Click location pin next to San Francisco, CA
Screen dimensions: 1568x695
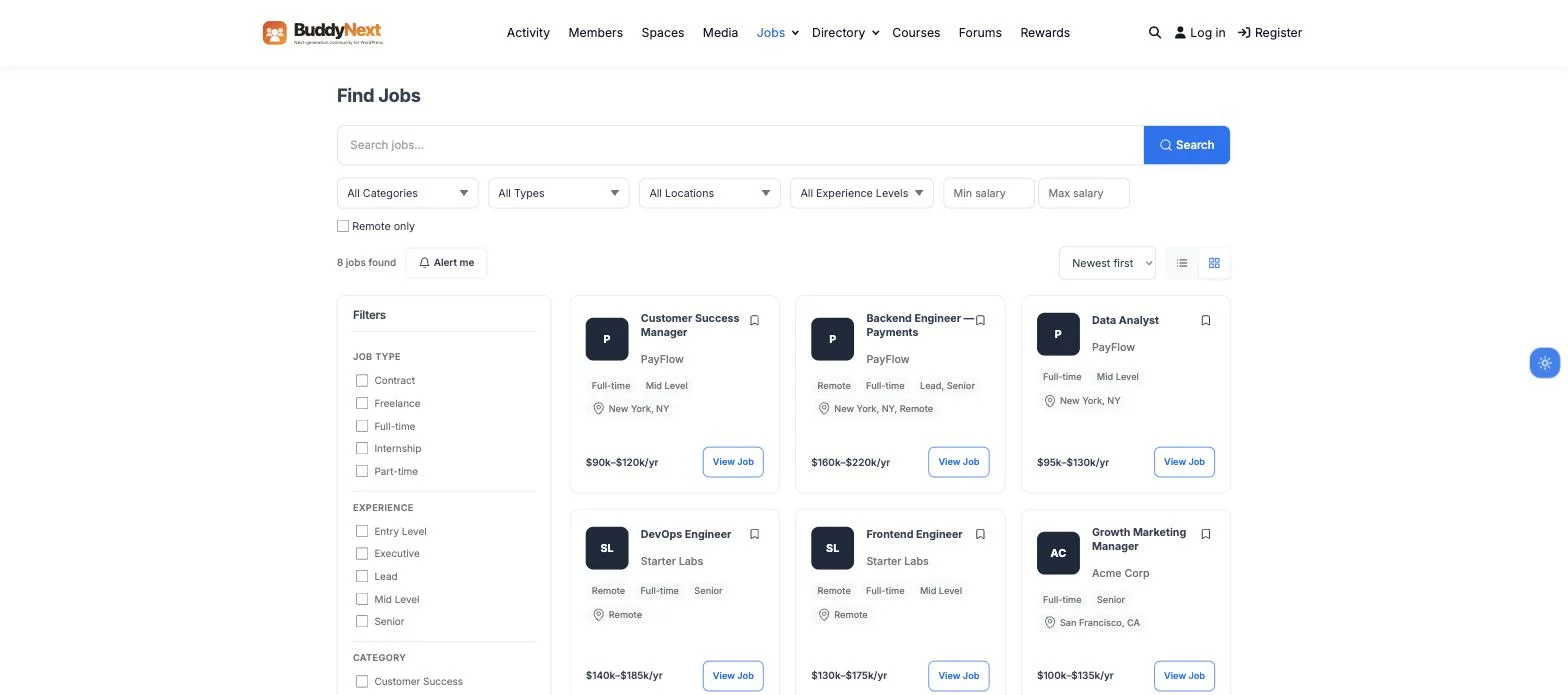1050,623
